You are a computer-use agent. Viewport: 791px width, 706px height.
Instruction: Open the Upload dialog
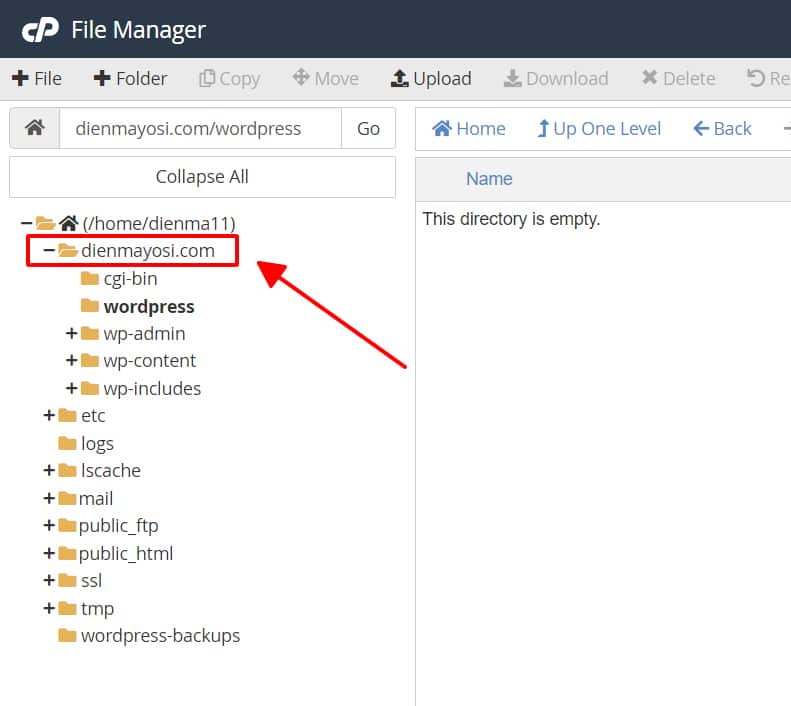[x=431, y=79]
